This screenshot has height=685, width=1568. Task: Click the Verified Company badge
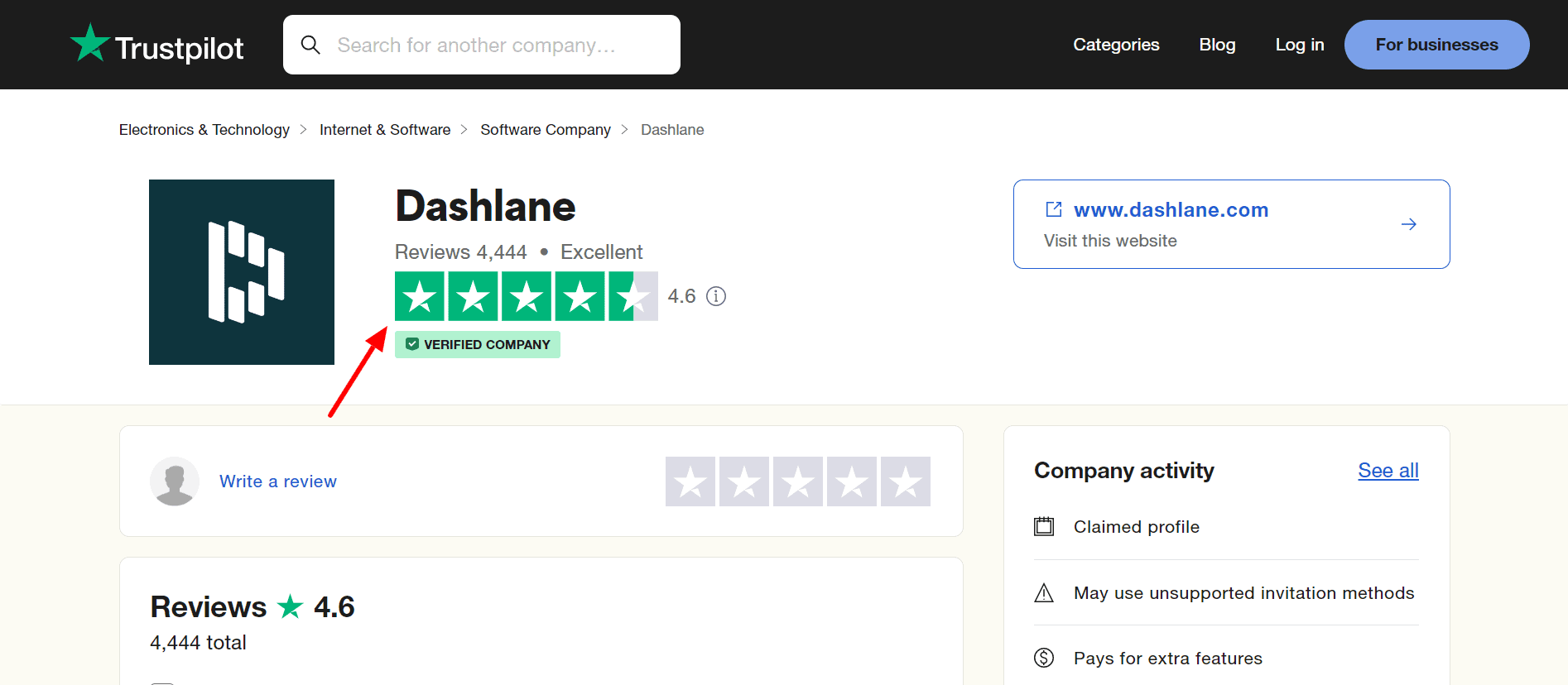click(478, 345)
